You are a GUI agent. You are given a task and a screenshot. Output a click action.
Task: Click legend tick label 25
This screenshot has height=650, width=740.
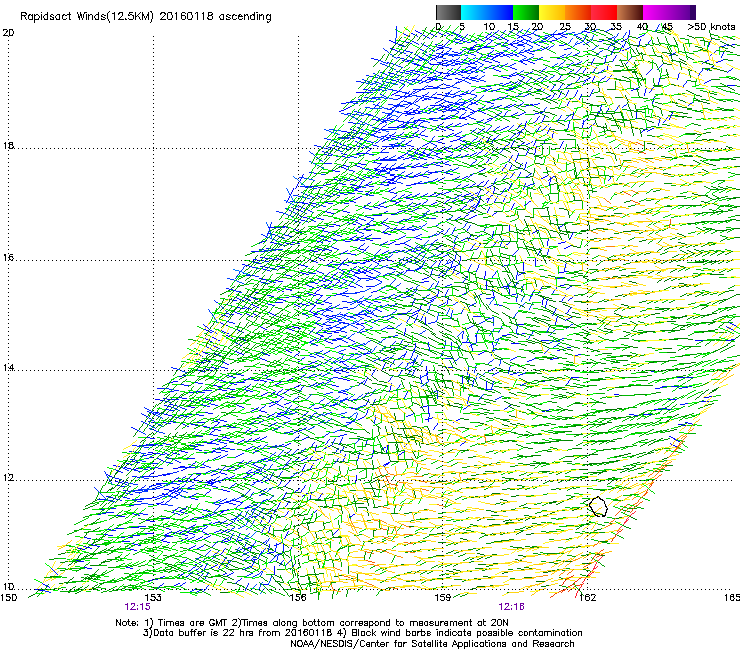[565, 27]
